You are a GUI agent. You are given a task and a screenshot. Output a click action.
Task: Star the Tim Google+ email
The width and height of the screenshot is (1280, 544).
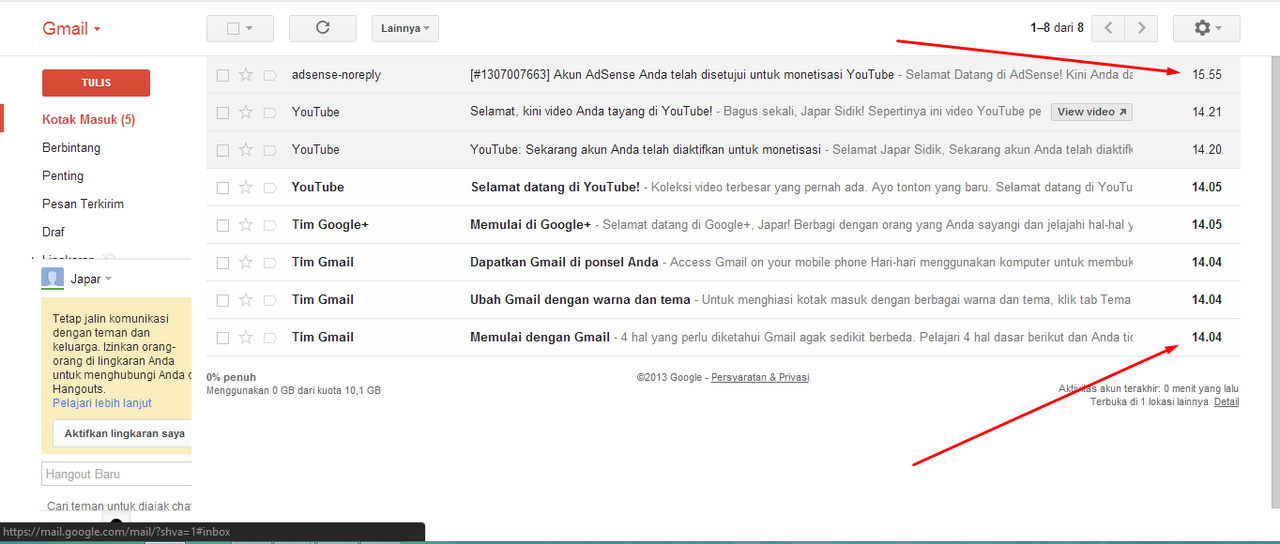pyautogui.click(x=246, y=225)
